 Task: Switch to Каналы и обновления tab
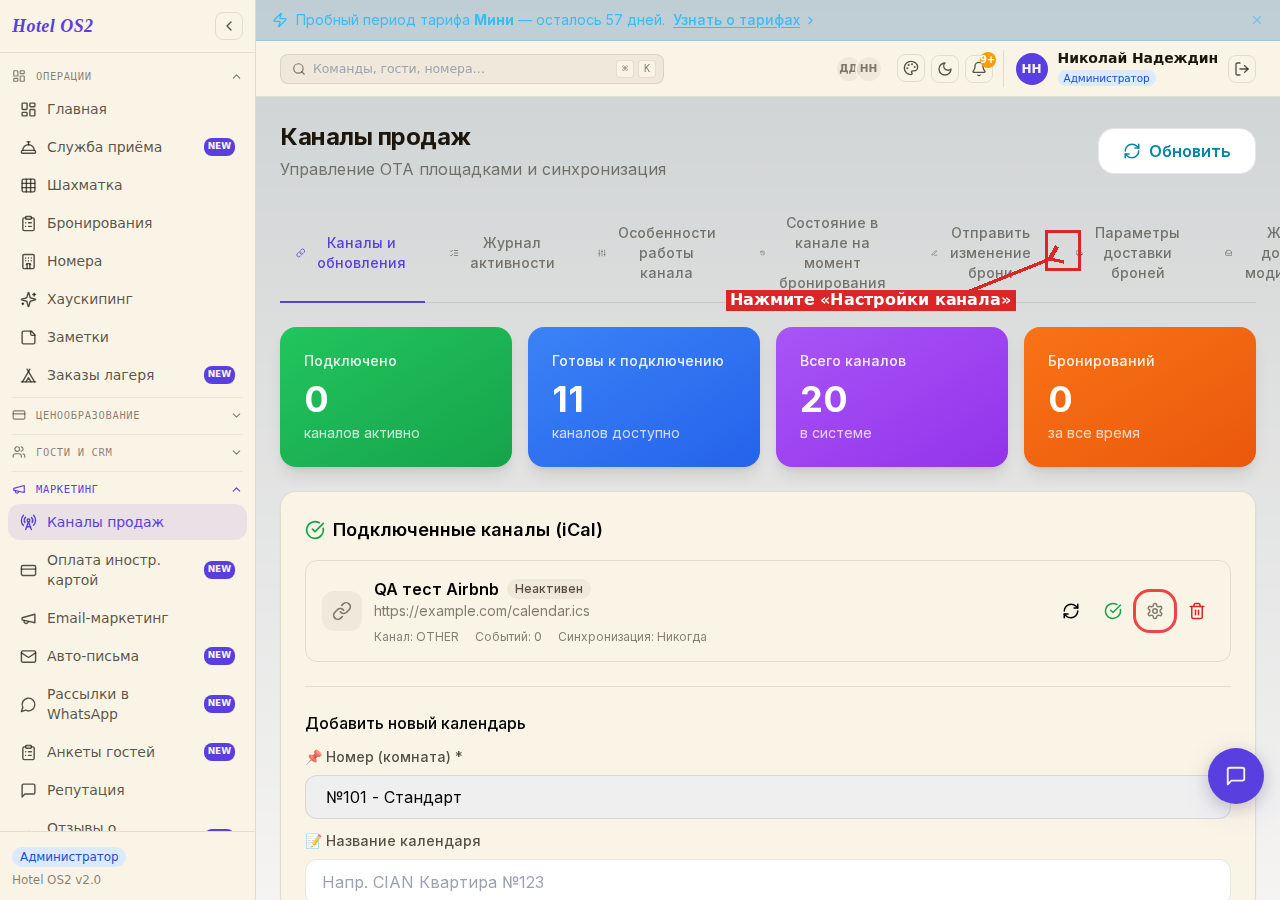click(x=352, y=253)
